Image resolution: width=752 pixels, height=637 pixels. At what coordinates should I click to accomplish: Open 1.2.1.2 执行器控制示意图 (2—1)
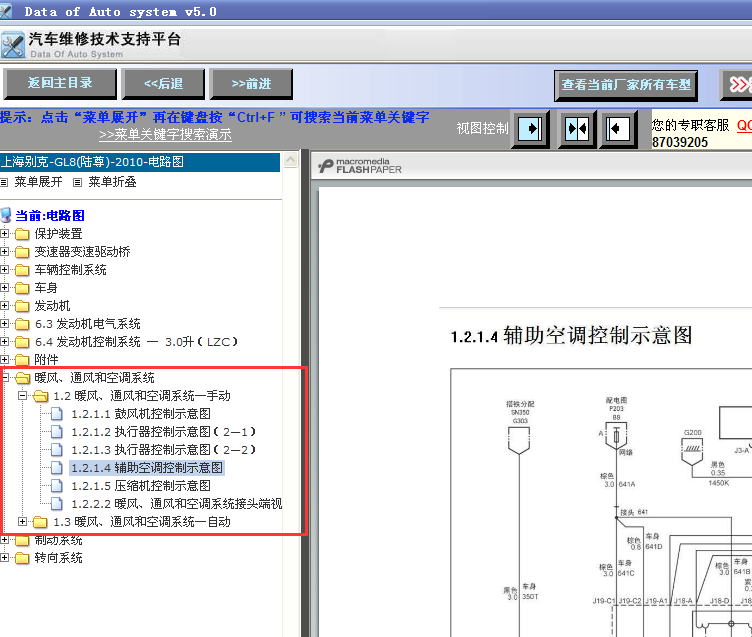(x=164, y=432)
